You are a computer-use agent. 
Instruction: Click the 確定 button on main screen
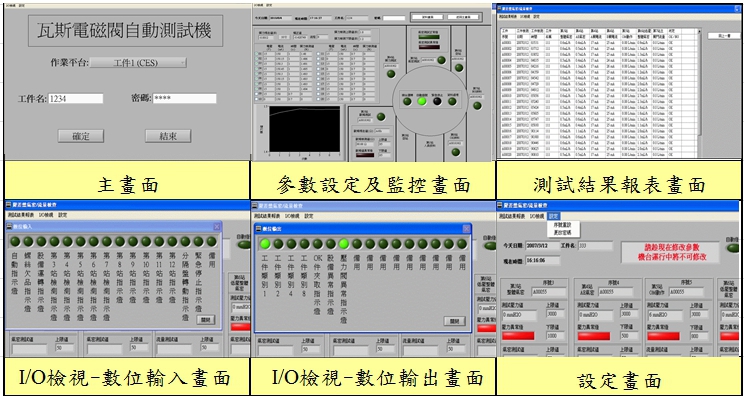click(81, 136)
